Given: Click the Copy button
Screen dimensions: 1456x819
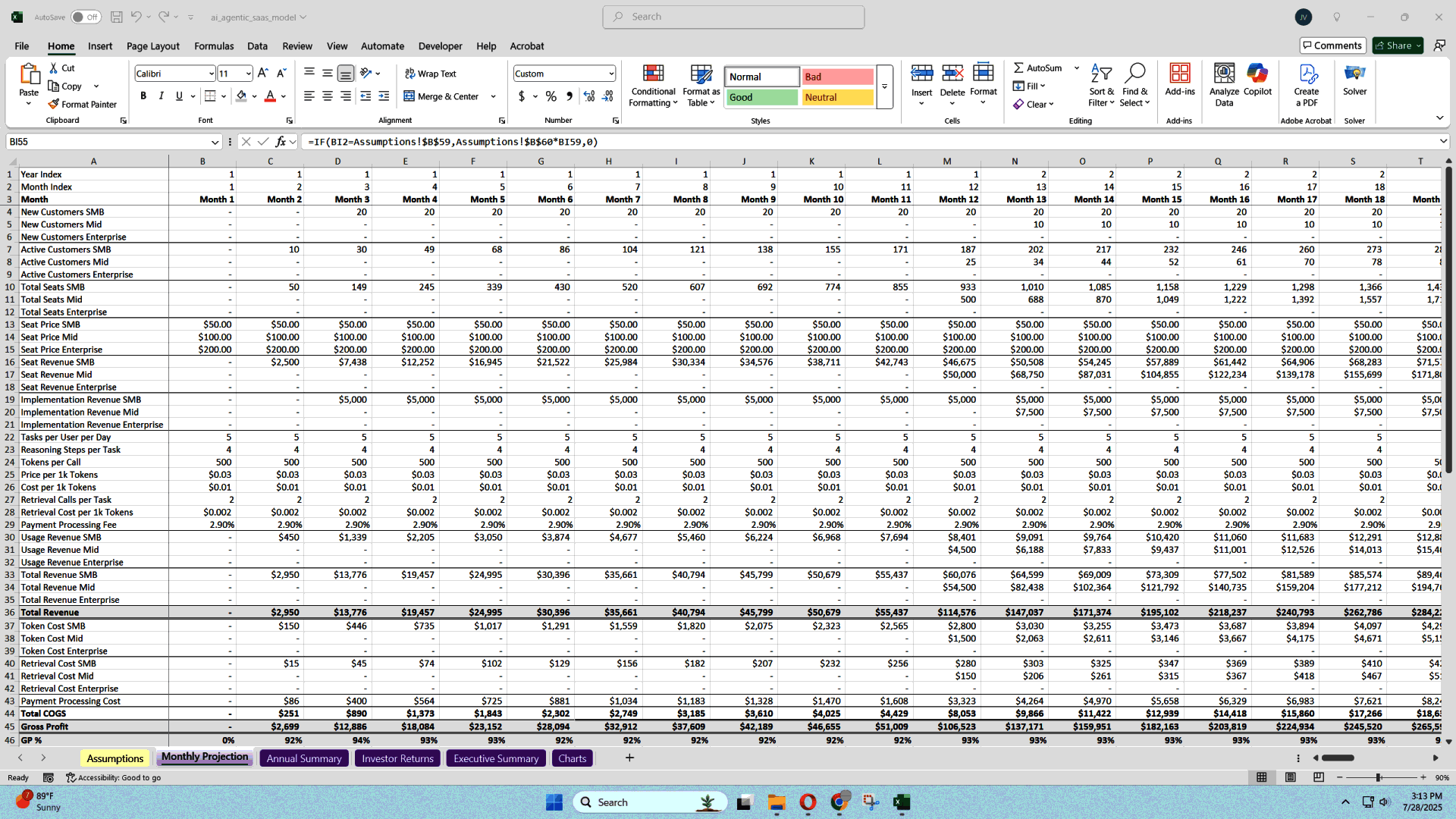Looking at the screenshot, I should pyautogui.click(x=65, y=86).
